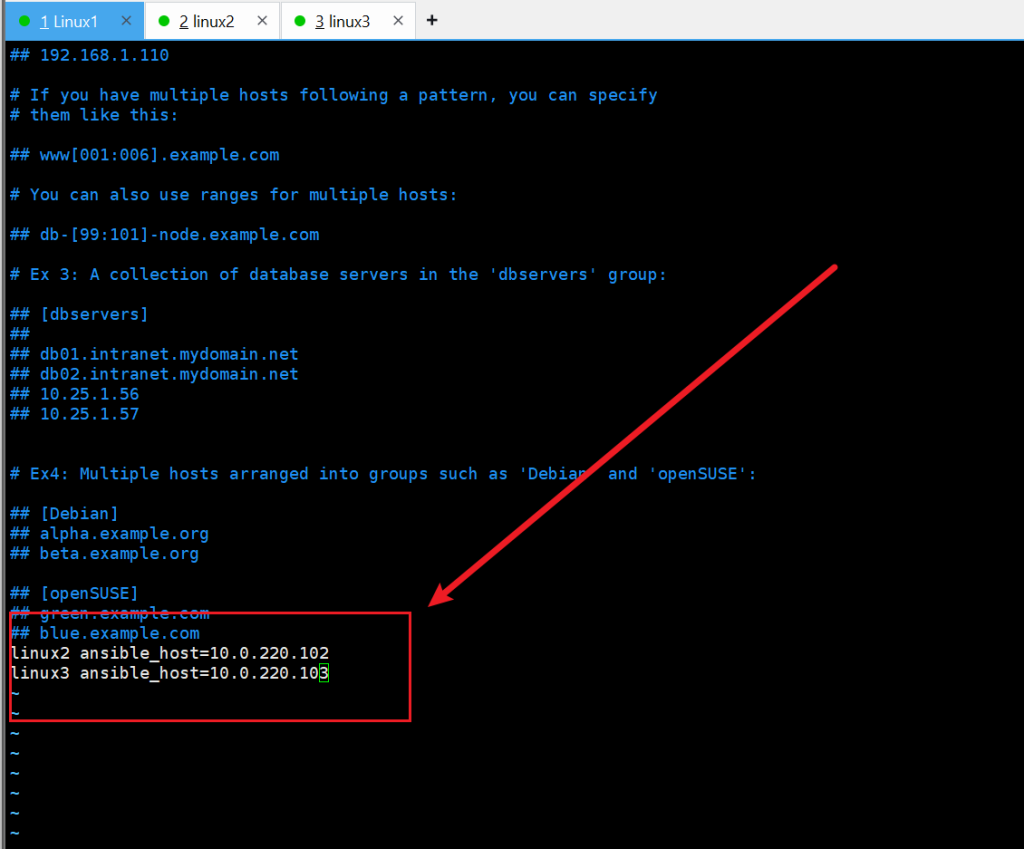This screenshot has height=849, width=1024.
Task: Open a new session with plus button
Action: tap(432, 20)
